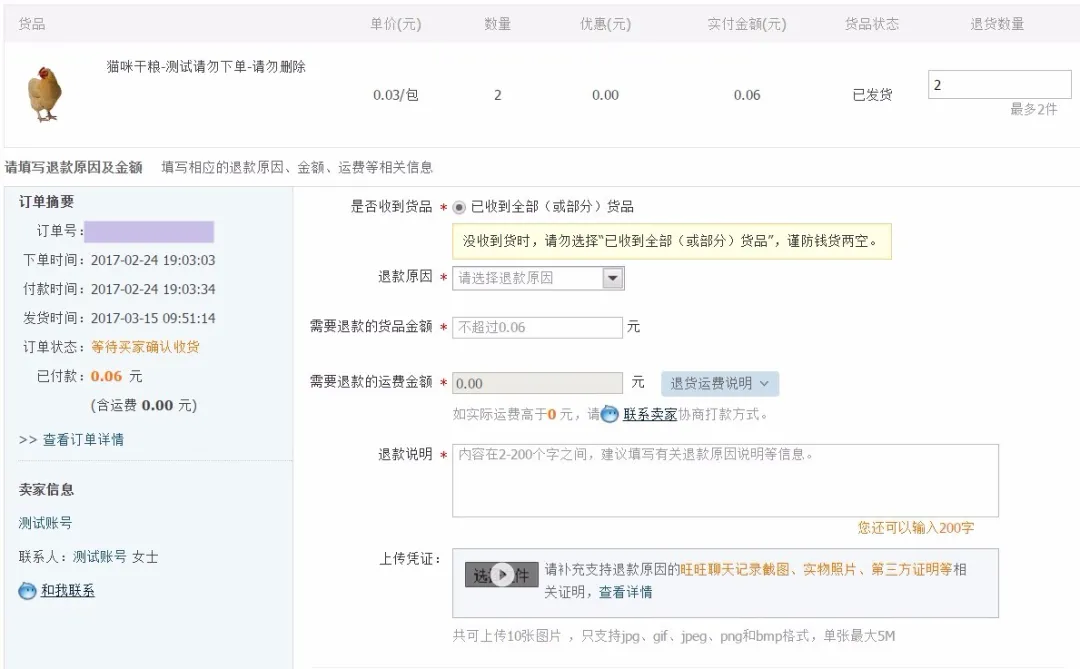Click inside the 退款说明 text area
Viewport: 1080px width, 669px height.
724,481
